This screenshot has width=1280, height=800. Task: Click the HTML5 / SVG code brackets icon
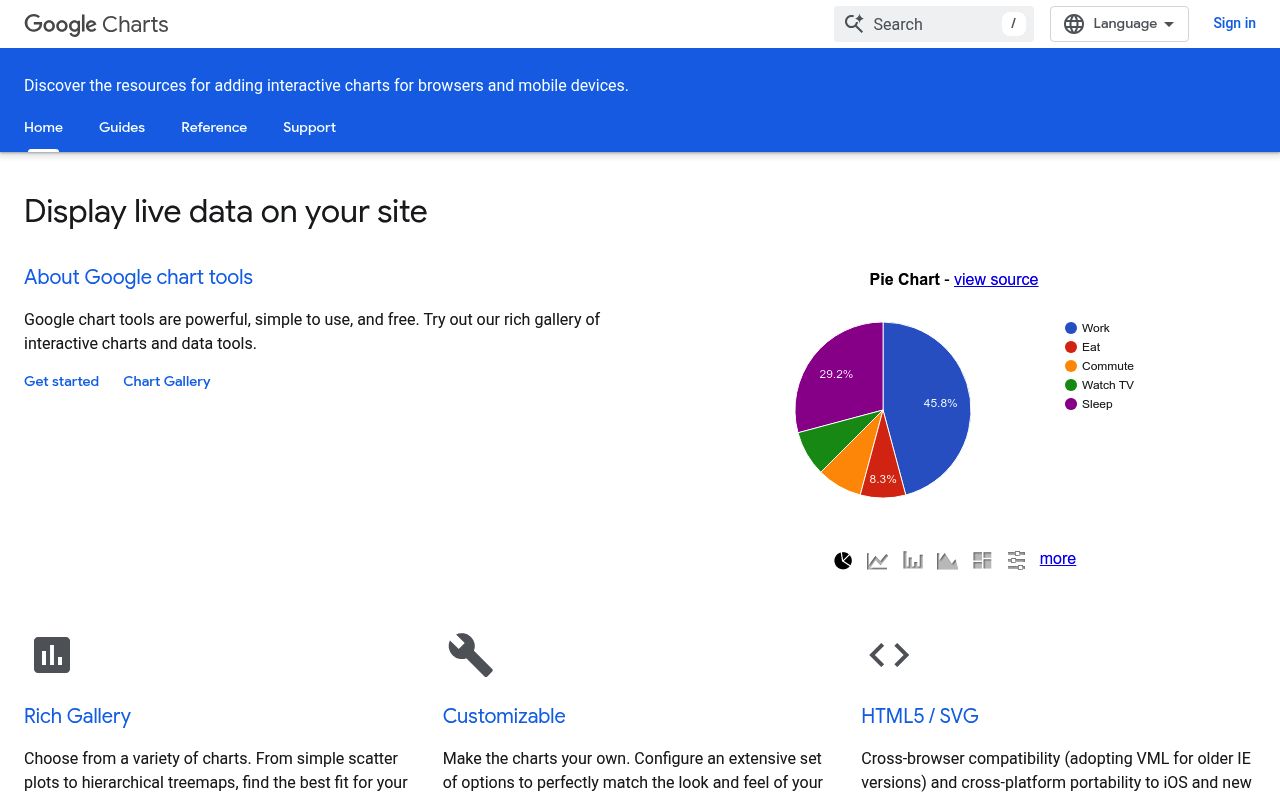pos(889,655)
